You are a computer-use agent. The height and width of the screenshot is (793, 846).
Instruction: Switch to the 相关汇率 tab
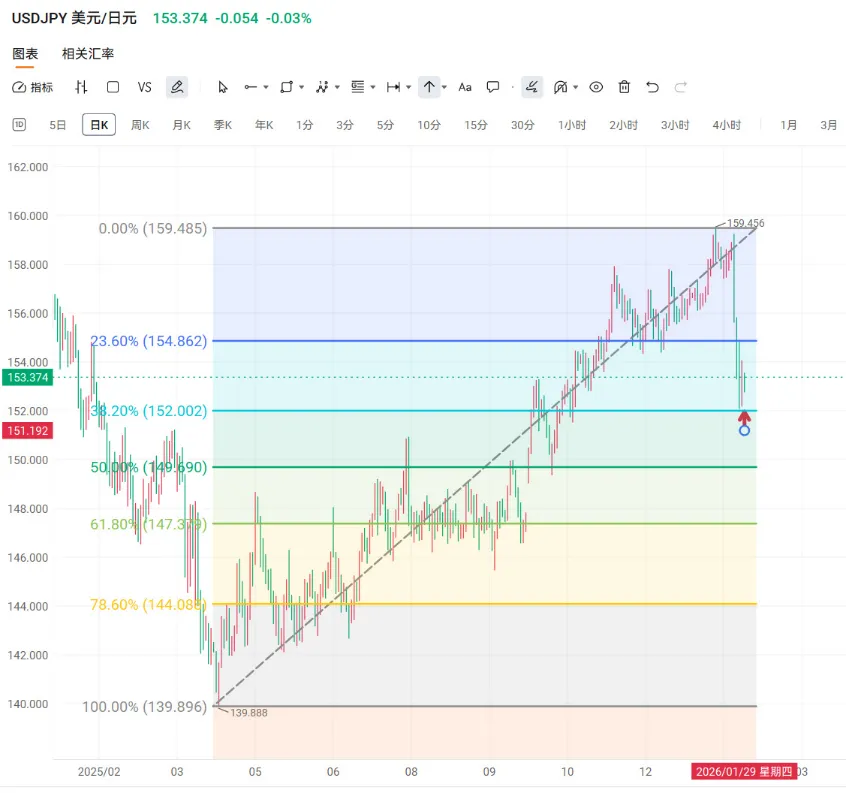[88, 54]
